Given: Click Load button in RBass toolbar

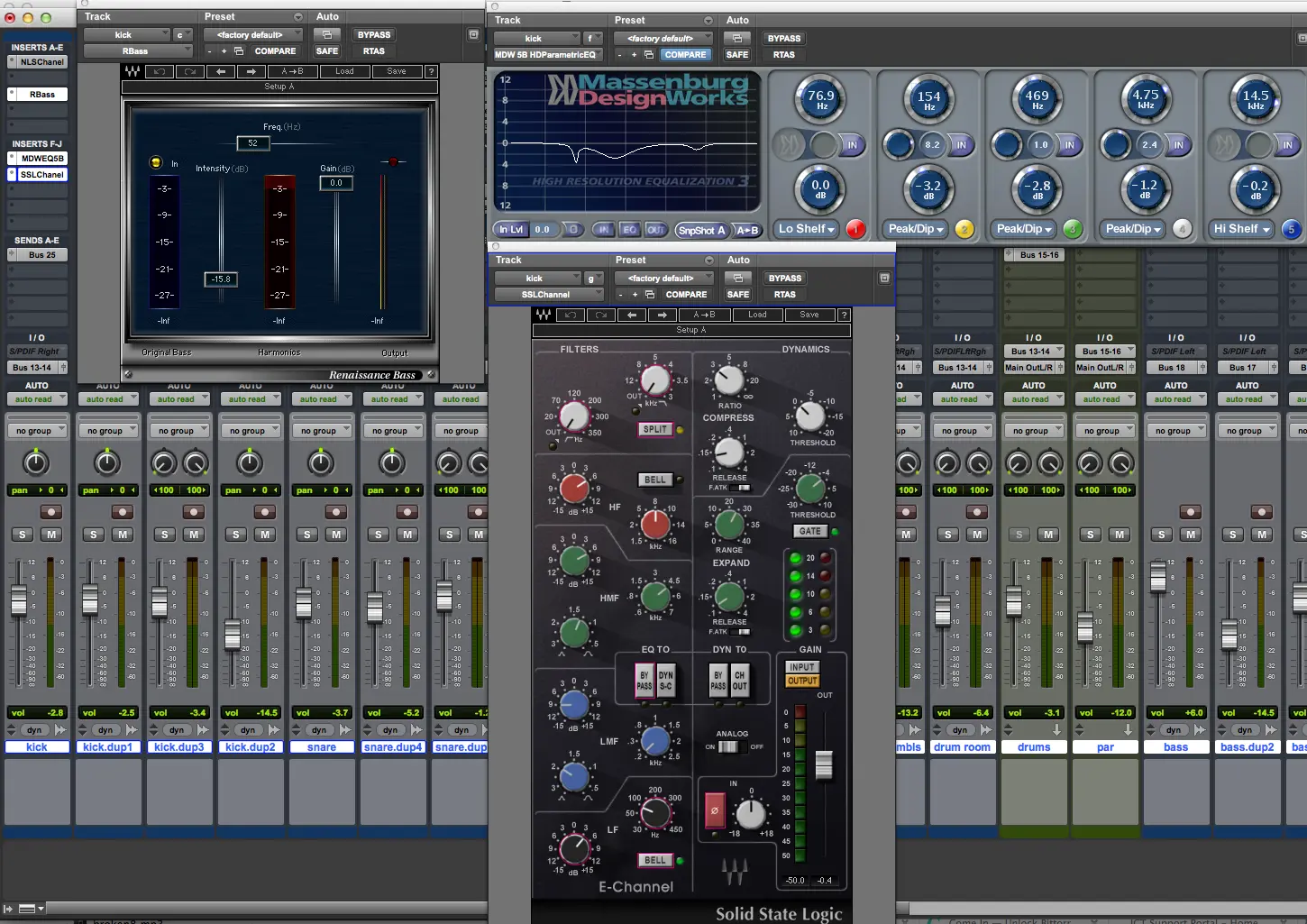Looking at the screenshot, I should (345, 71).
